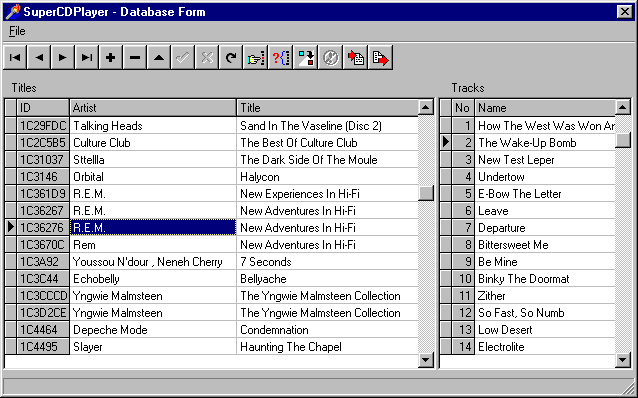
Task: Click the Depeche Mode artist cell
Action: (x=153, y=330)
